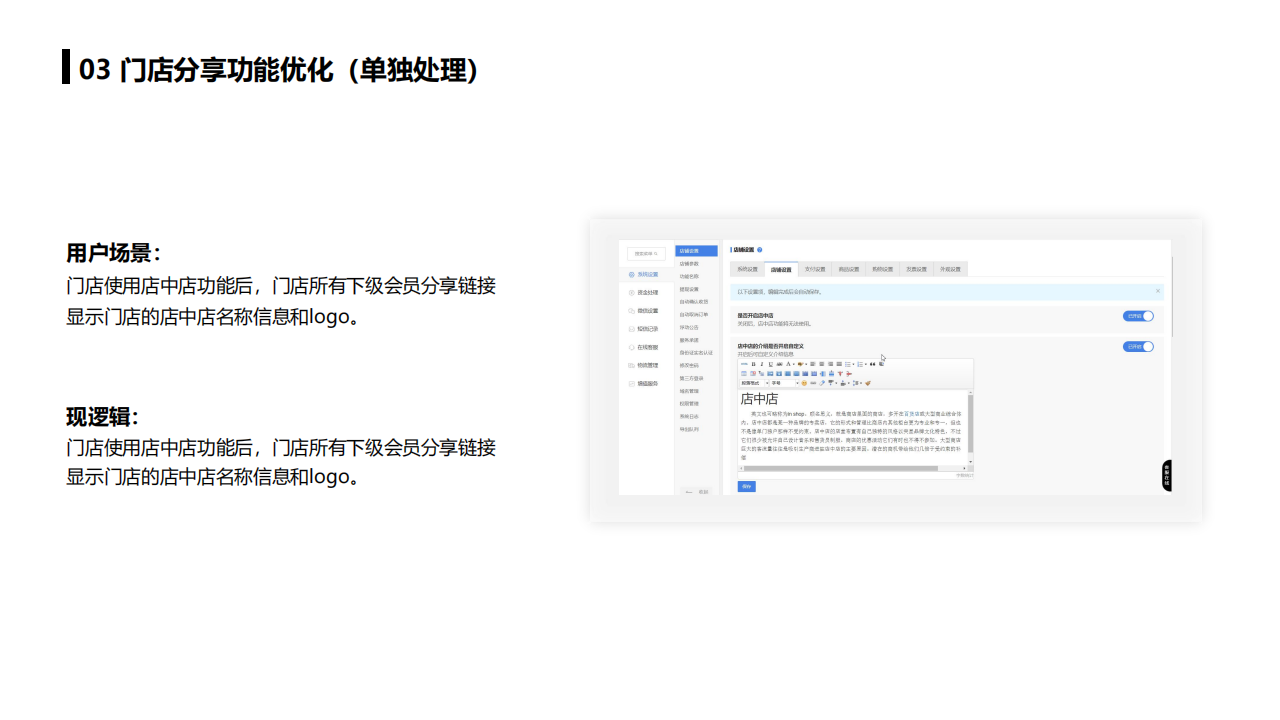This screenshot has width=1280, height=720.
Task: Switch to the 发票设置 tab
Action: coord(916,269)
